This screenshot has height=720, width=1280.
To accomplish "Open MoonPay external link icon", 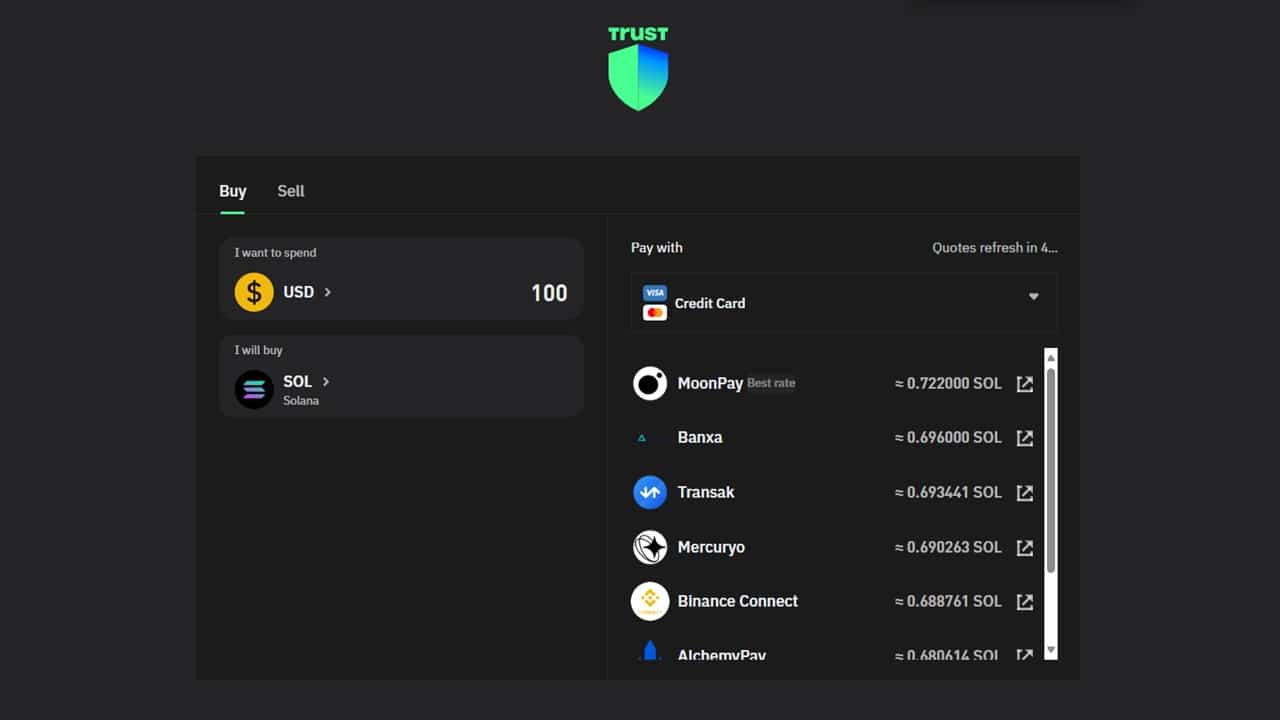I will coord(1025,384).
